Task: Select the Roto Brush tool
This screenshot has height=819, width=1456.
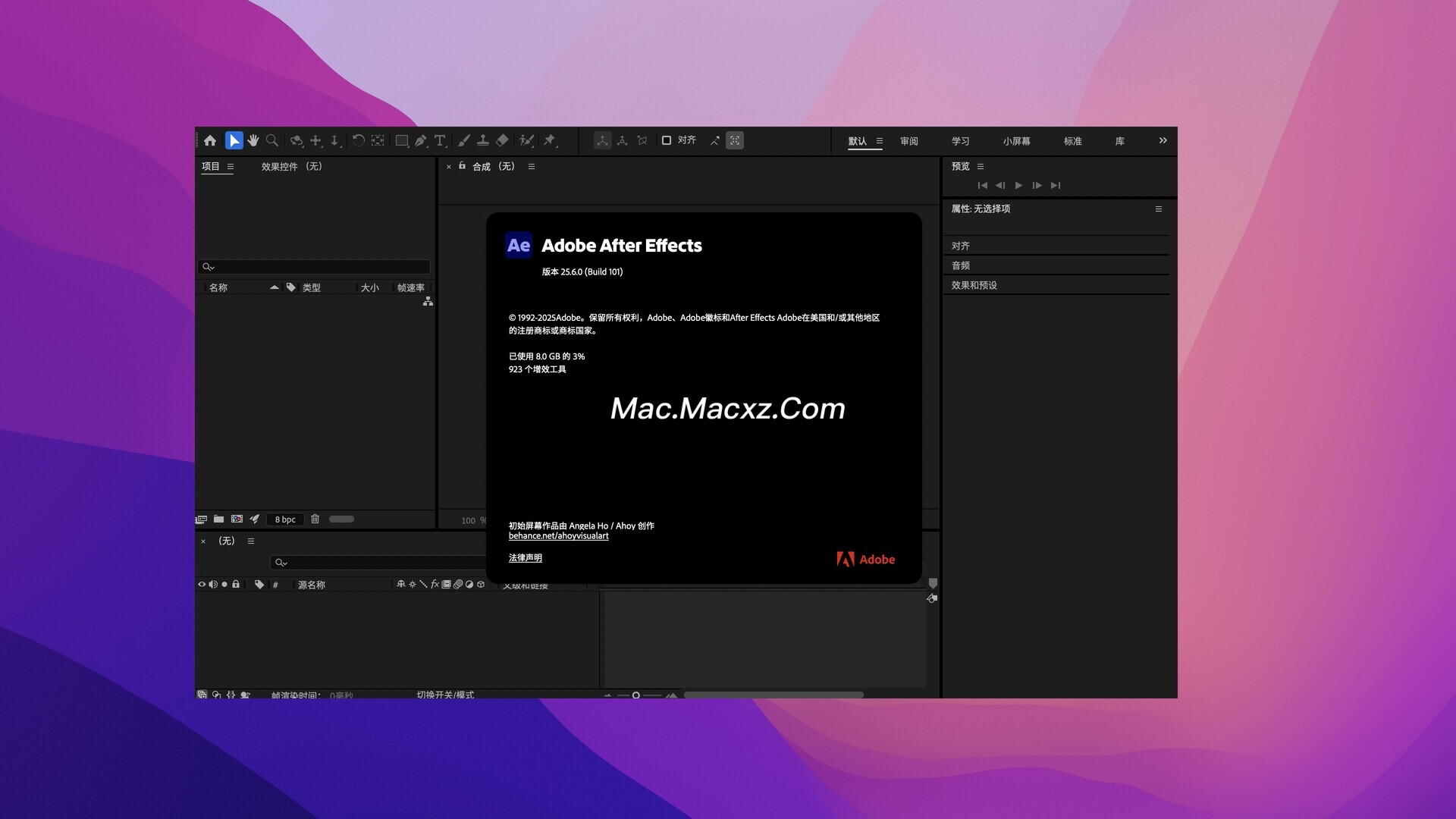Action: (x=526, y=140)
